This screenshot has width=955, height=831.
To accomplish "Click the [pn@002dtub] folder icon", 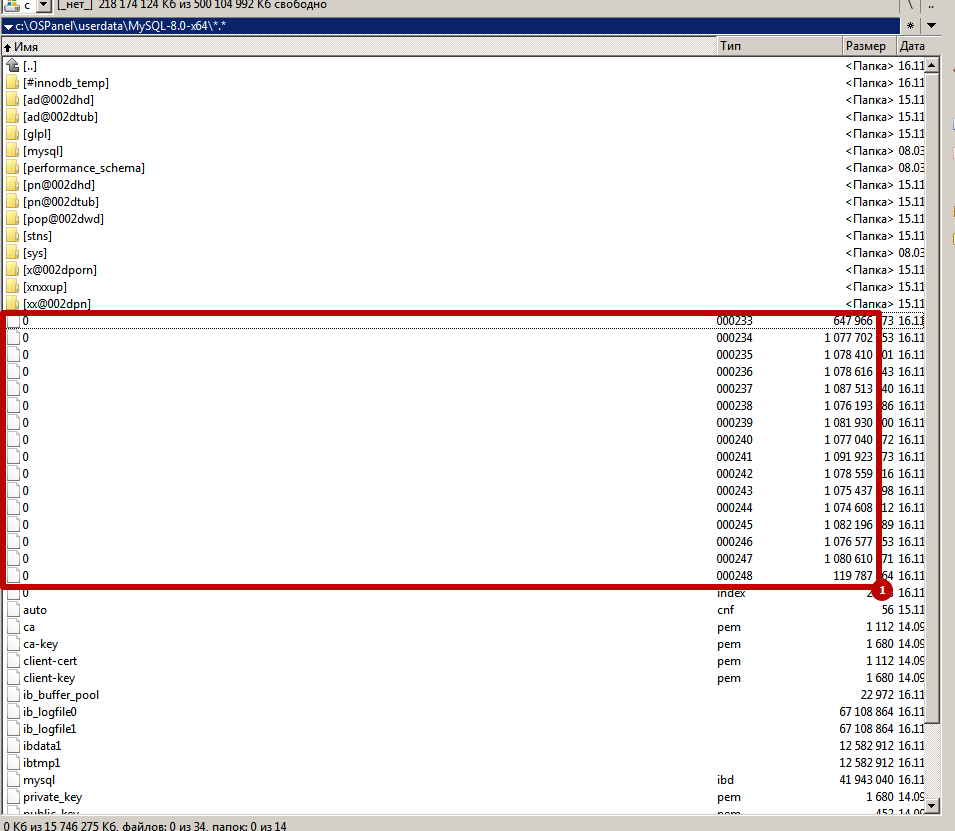I will [x=13, y=202].
